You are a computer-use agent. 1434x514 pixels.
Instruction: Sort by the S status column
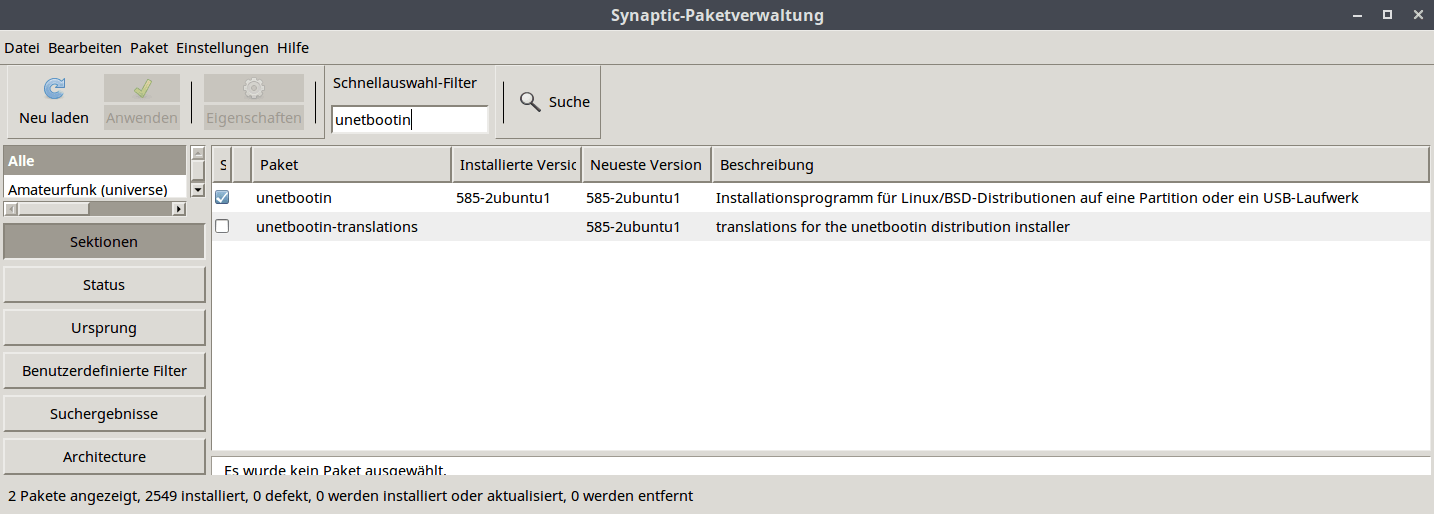pyautogui.click(x=223, y=164)
